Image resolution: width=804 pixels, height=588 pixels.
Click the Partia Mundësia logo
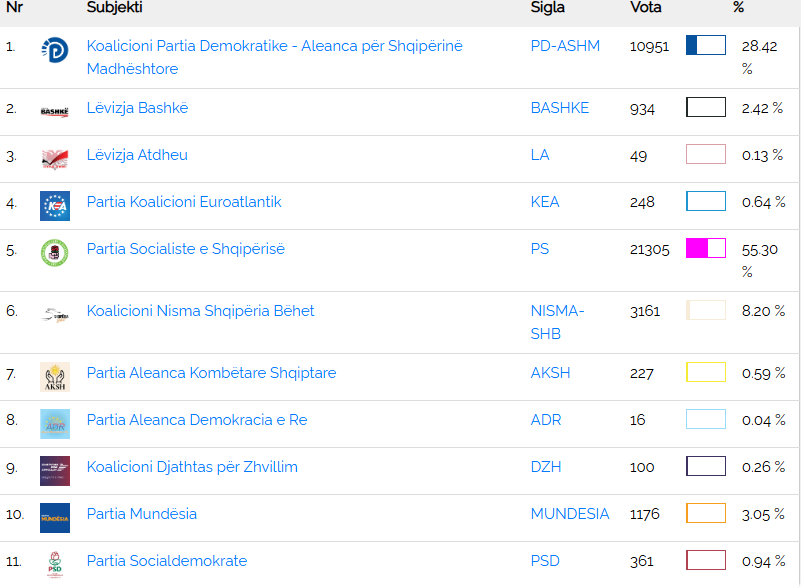pos(54,517)
